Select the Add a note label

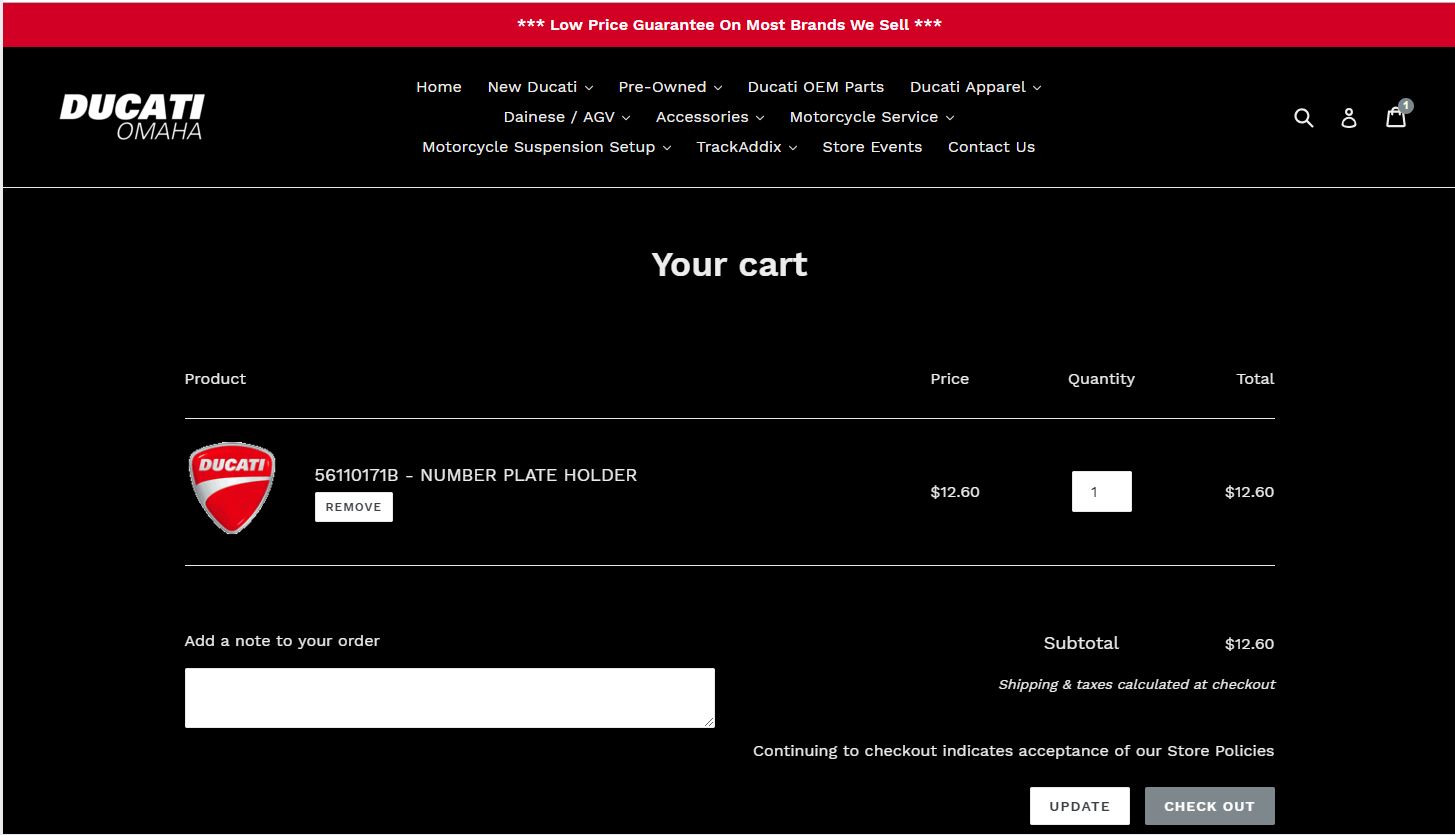pos(282,641)
